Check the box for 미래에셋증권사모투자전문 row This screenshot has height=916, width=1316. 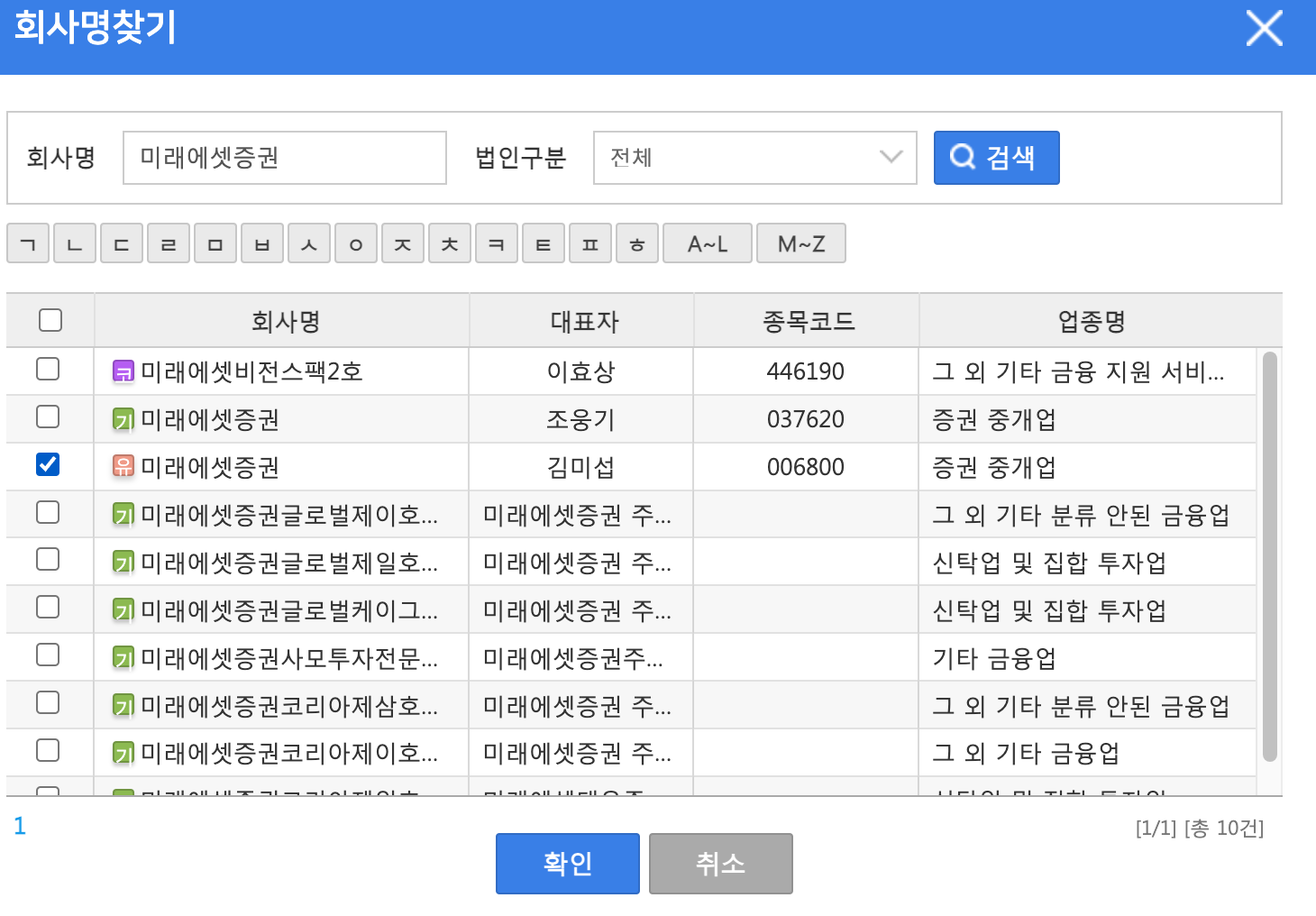click(48, 655)
